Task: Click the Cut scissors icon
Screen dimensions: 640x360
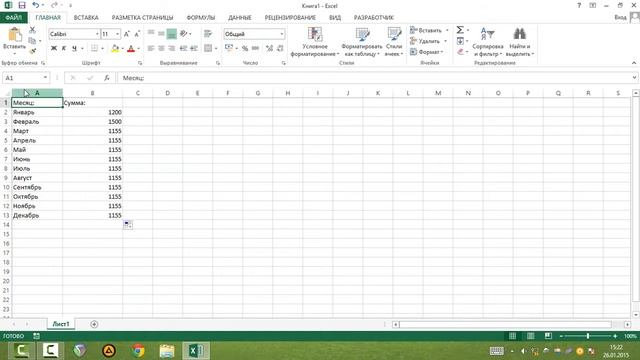Action: (32, 30)
